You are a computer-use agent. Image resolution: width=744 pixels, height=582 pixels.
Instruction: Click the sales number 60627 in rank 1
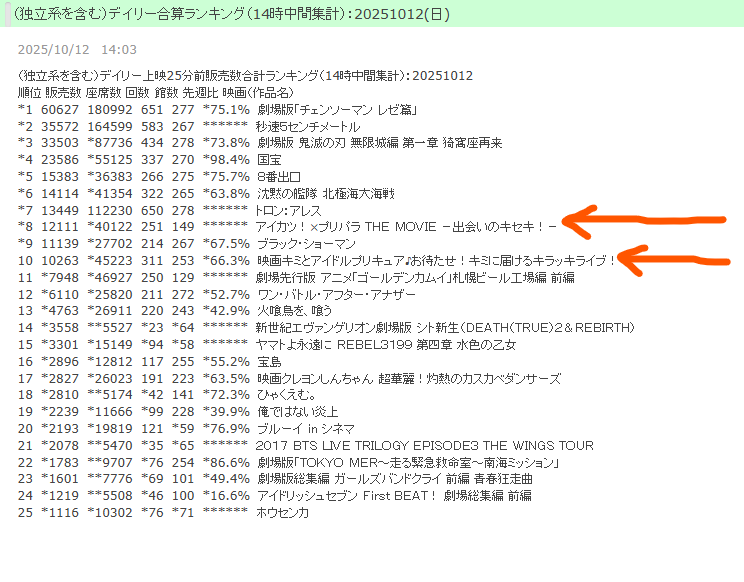60,110
